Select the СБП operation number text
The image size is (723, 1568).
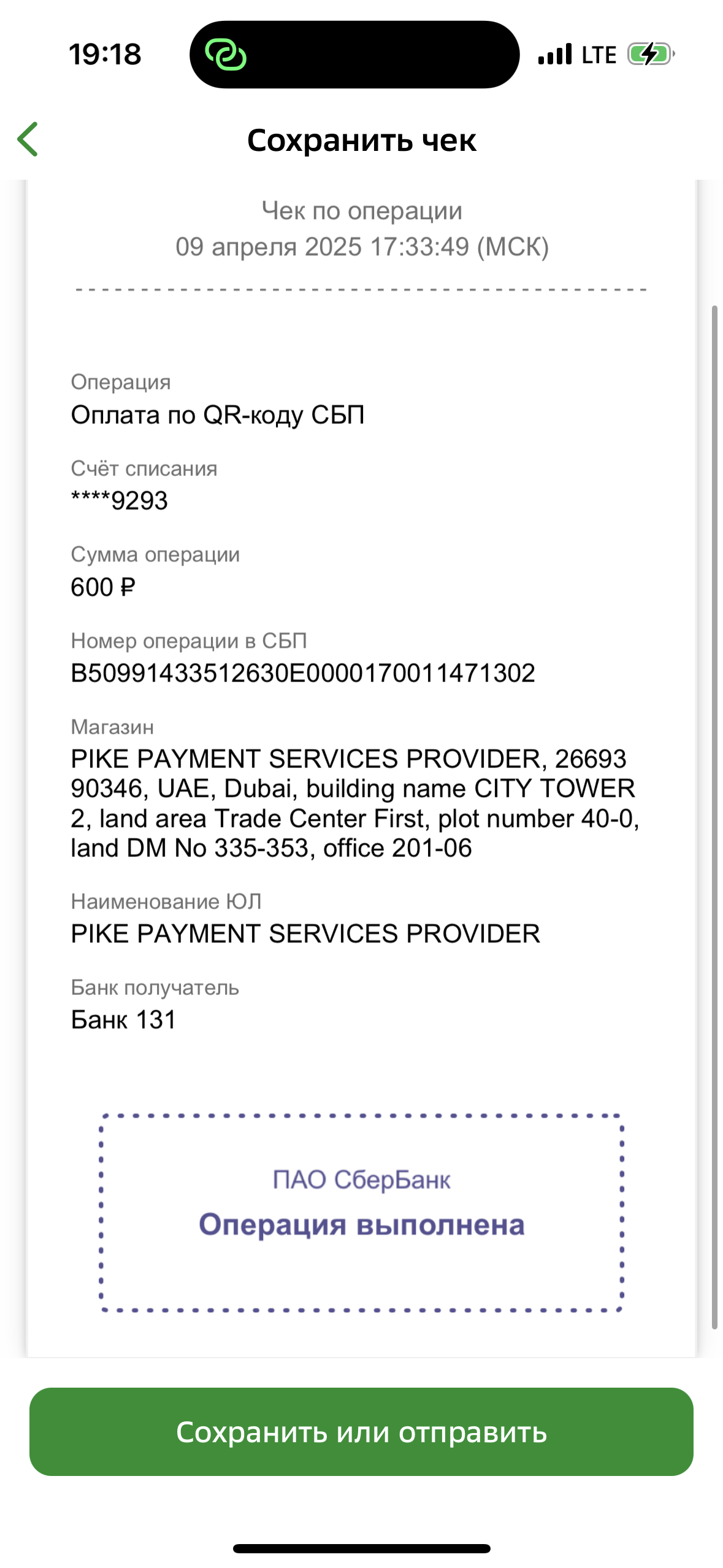(x=303, y=673)
